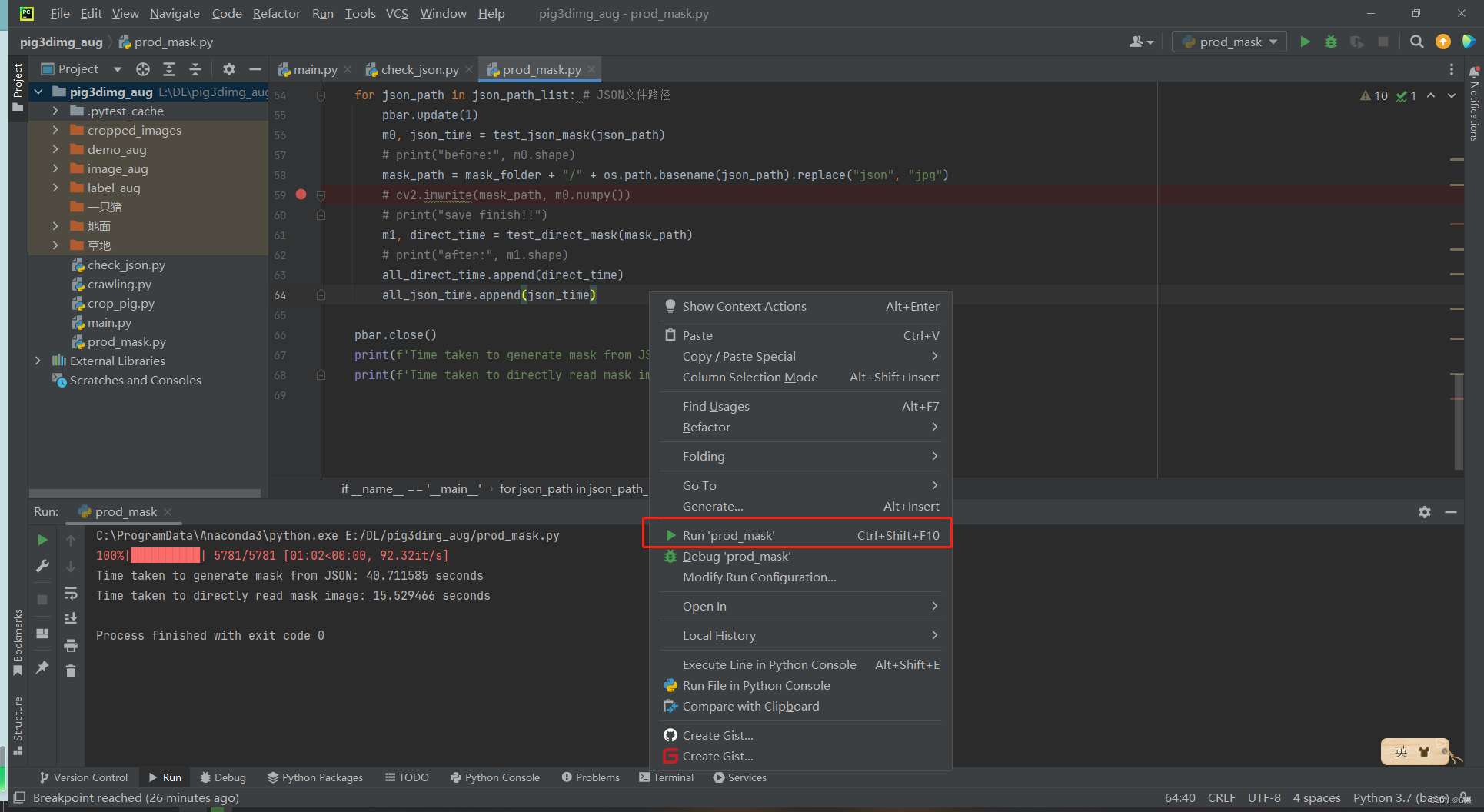Expand the cropped_images folder
Viewport: 1484px width, 812px height.
point(55,130)
